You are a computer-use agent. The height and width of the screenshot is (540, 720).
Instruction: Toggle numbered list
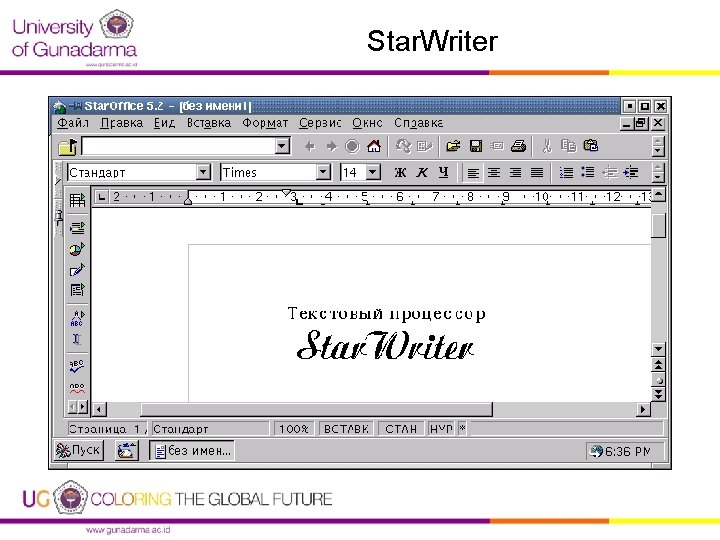tap(566, 173)
